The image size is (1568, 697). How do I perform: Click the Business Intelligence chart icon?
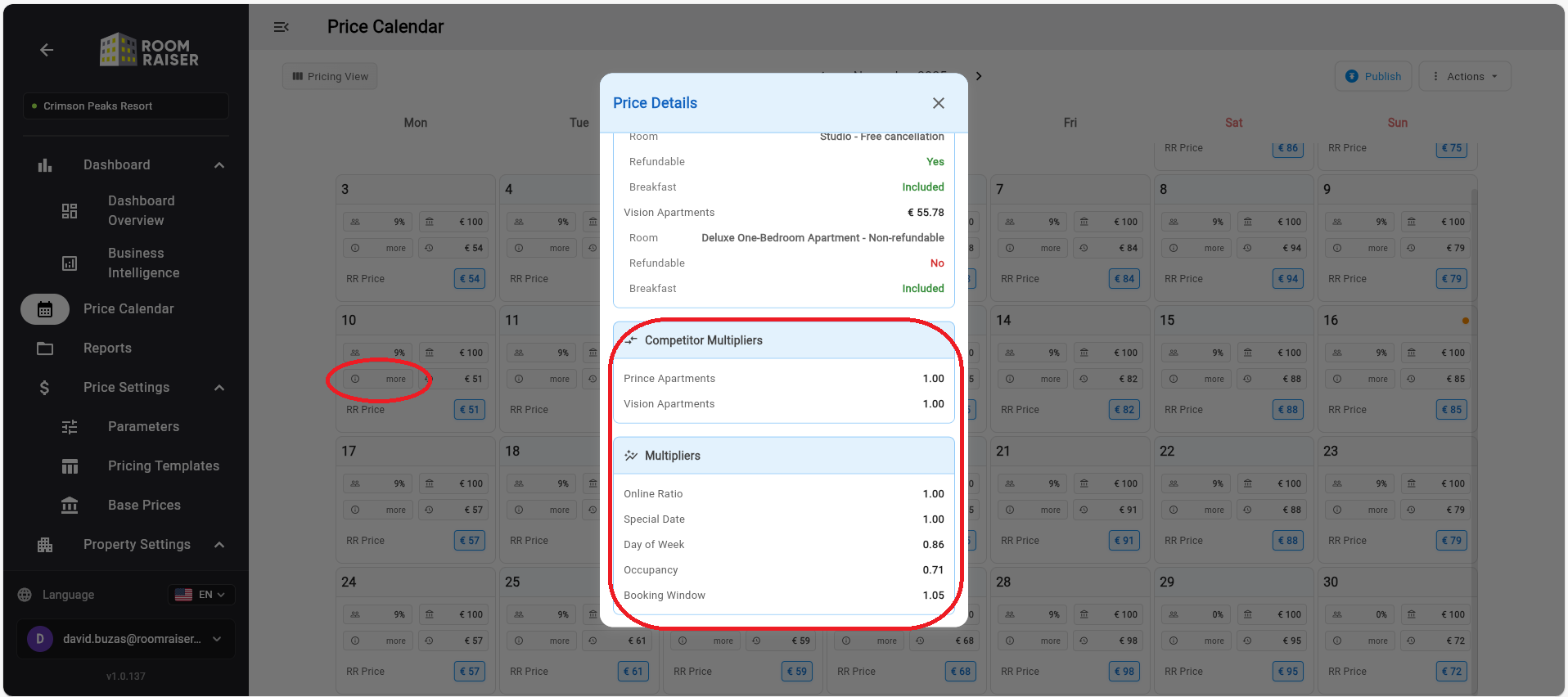pos(70,263)
